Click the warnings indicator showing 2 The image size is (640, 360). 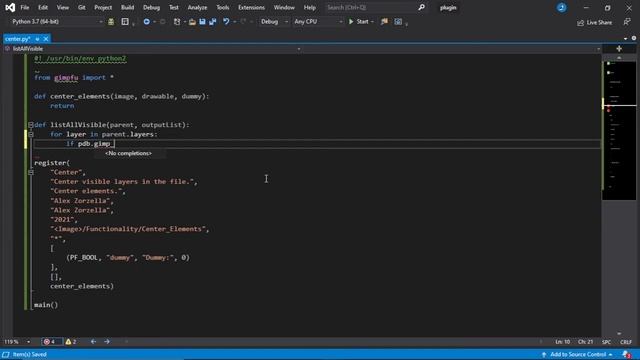pyautogui.click(x=71, y=342)
